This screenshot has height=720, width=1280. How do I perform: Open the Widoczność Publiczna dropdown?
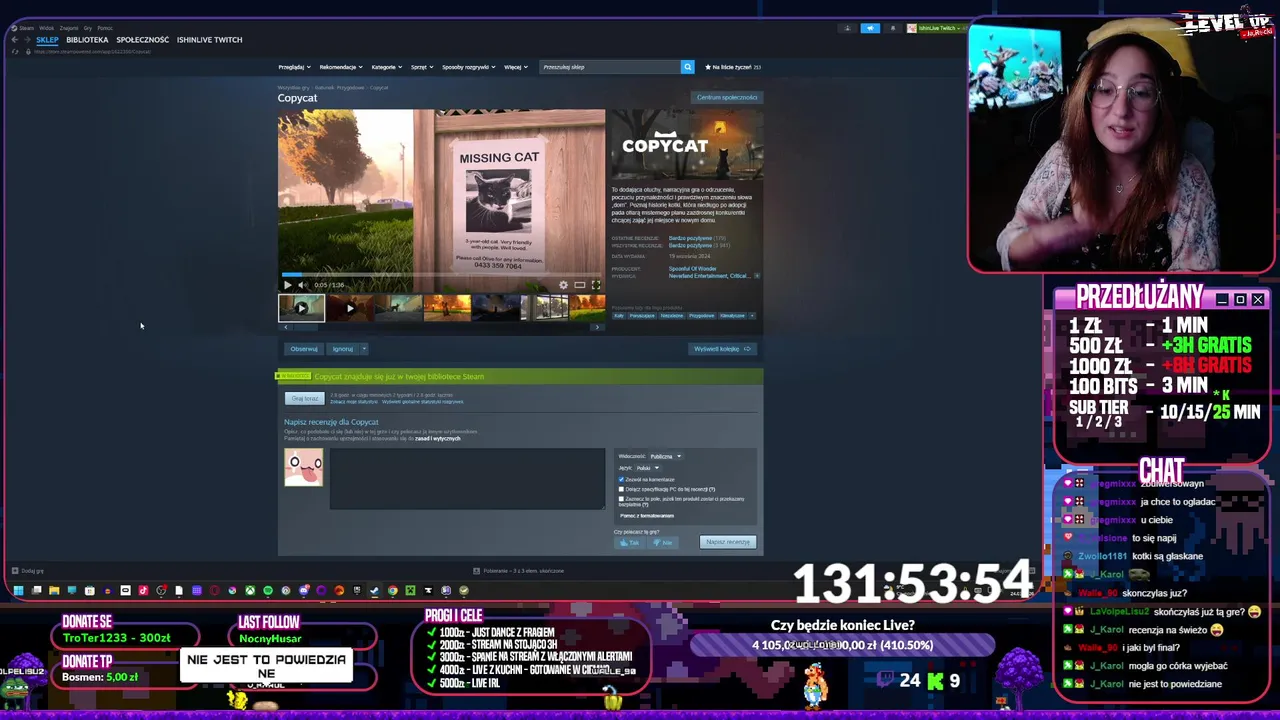click(x=665, y=456)
